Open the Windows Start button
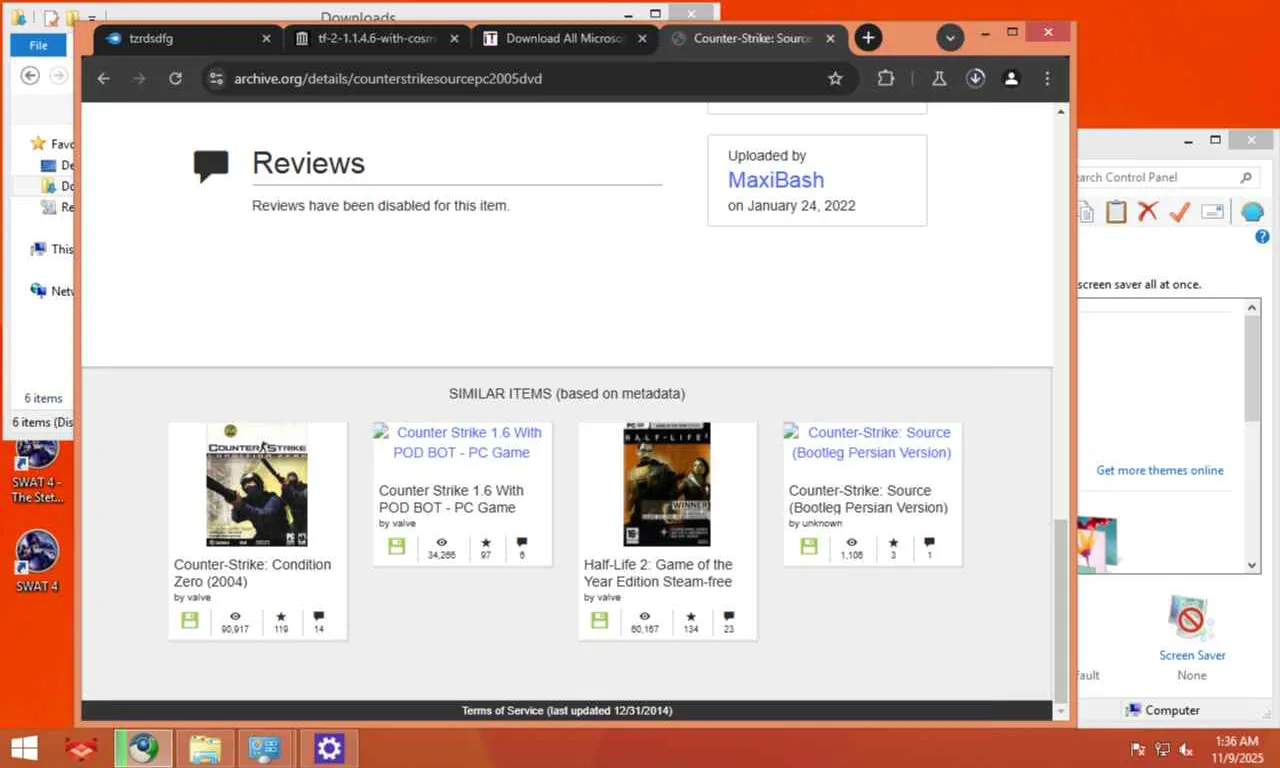The width and height of the screenshot is (1280, 768). [x=24, y=748]
